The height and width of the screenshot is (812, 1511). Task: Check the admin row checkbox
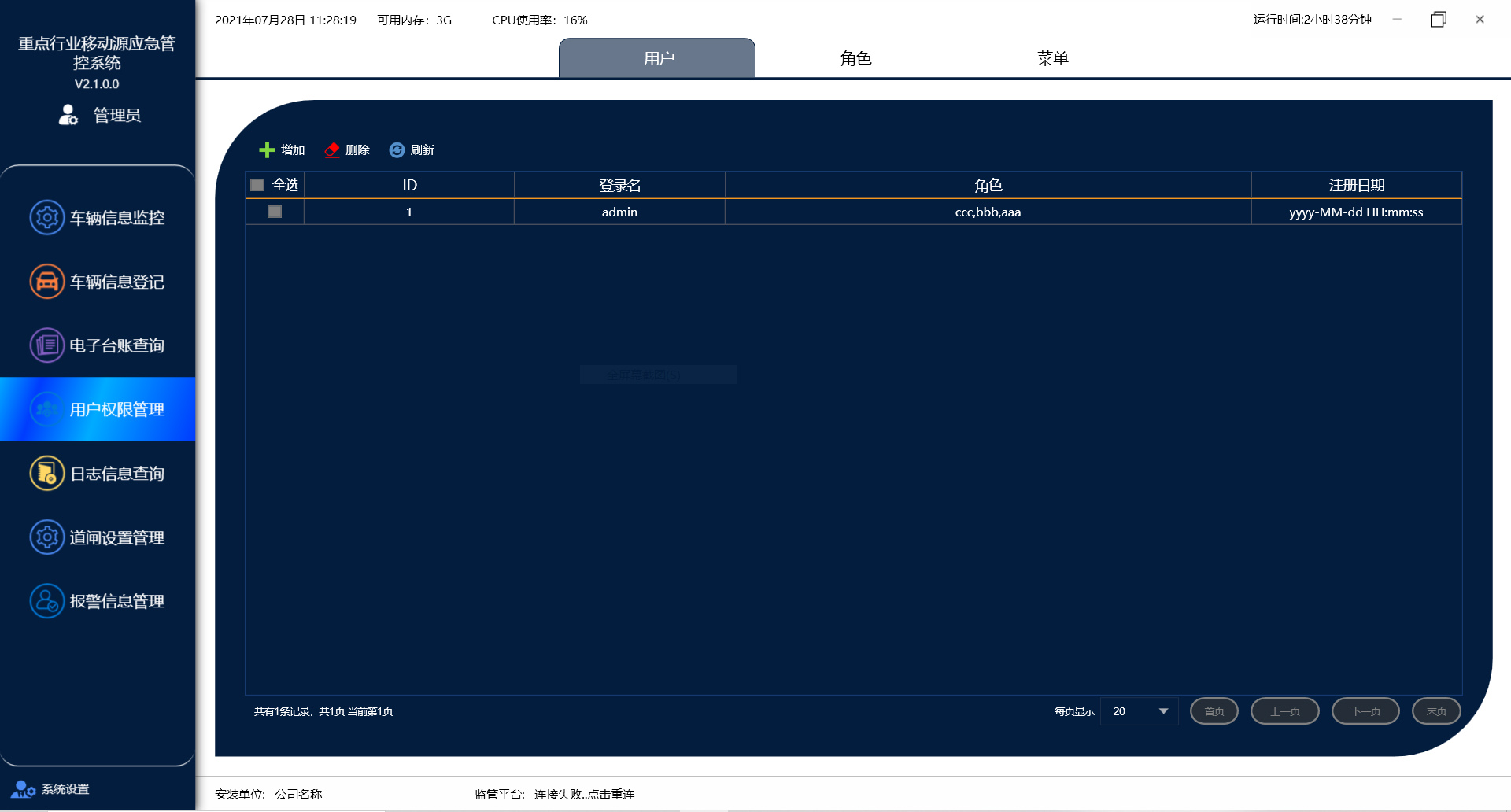[275, 212]
